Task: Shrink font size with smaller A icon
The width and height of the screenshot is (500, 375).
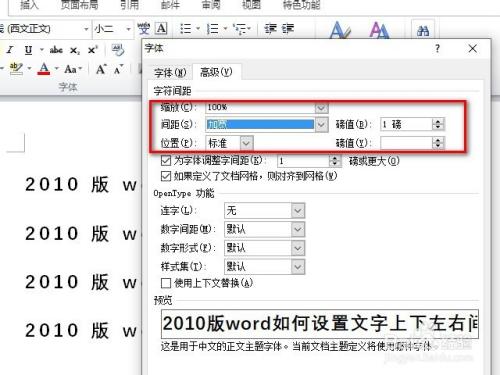Action: 118,70
